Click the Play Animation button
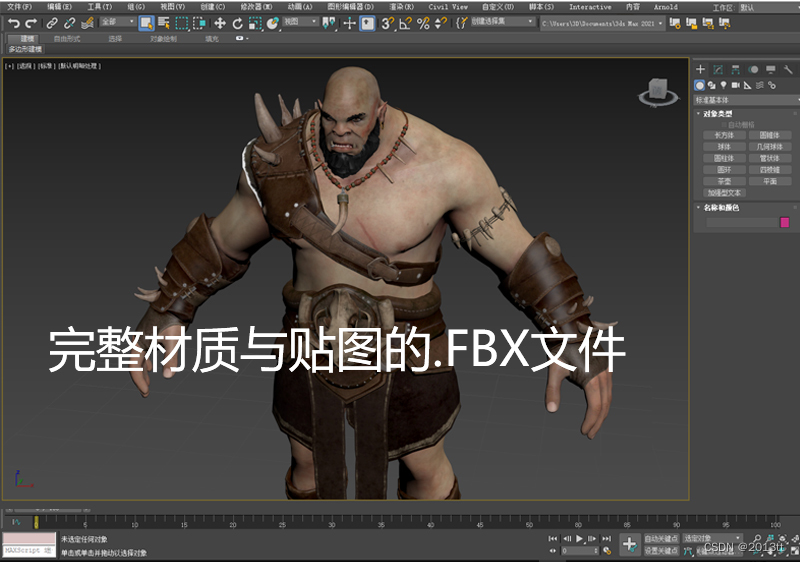 tap(579, 539)
